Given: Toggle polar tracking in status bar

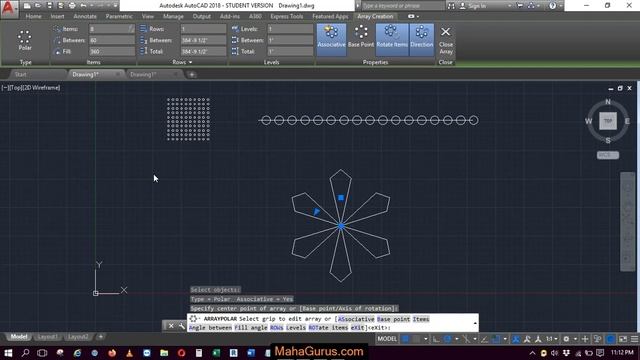Looking at the screenshot, I should click(x=448, y=339).
